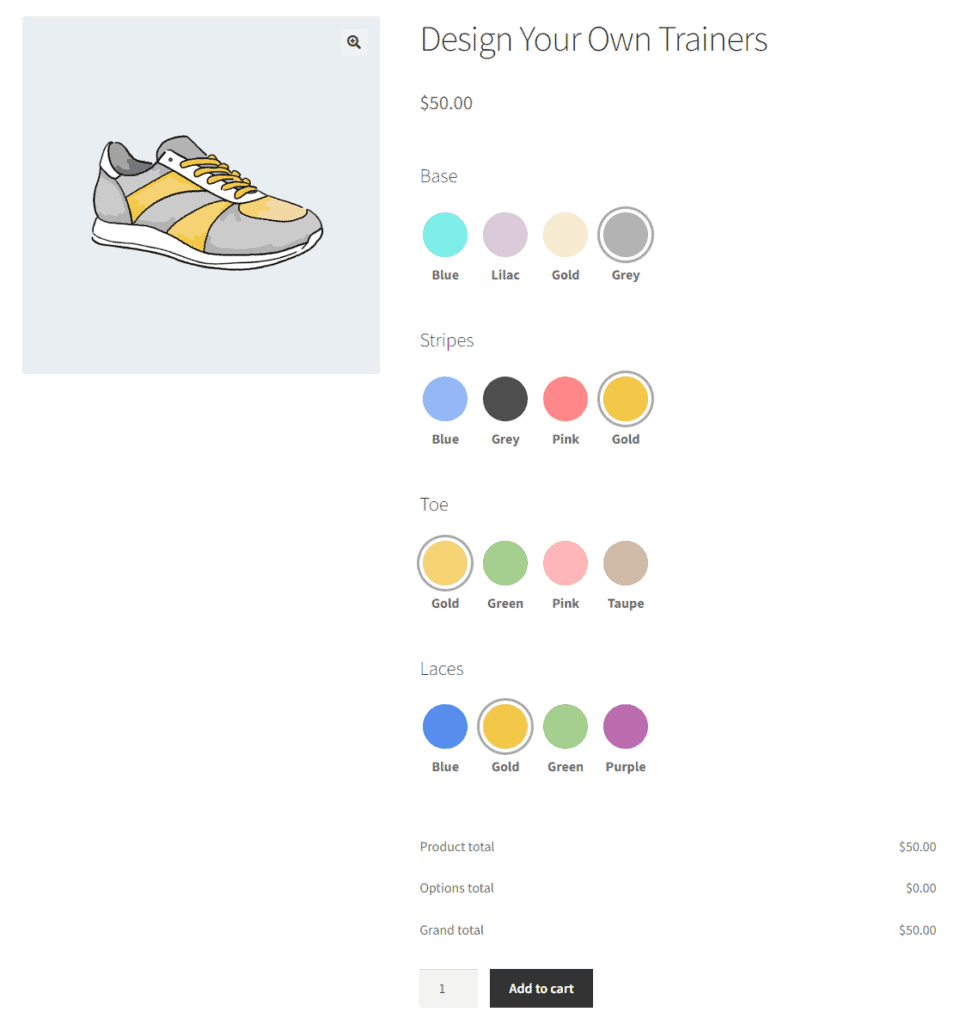Pick the Gold laces swatch

(x=505, y=726)
